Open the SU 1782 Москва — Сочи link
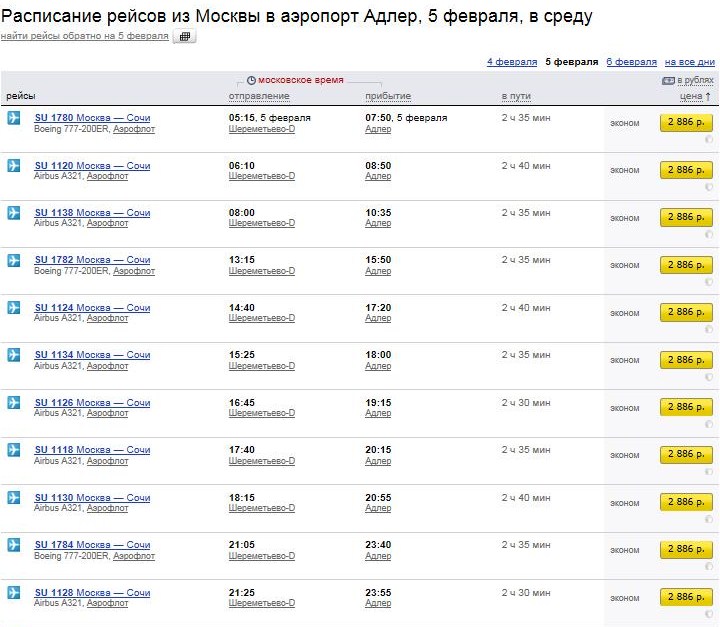 click(92, 260)
